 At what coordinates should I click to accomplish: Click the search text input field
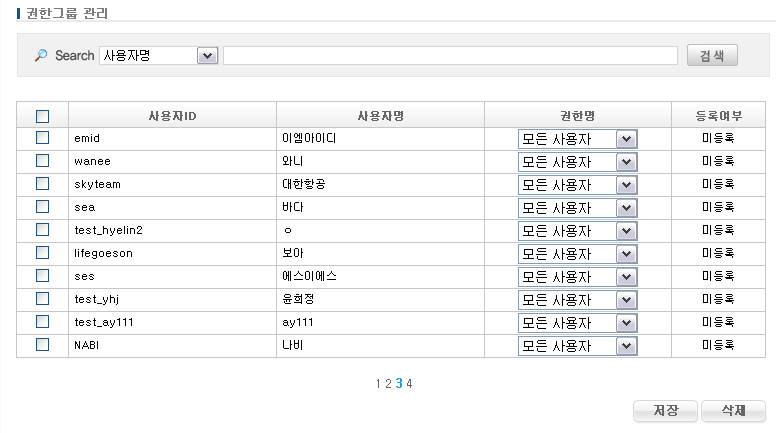coord(450,56)
